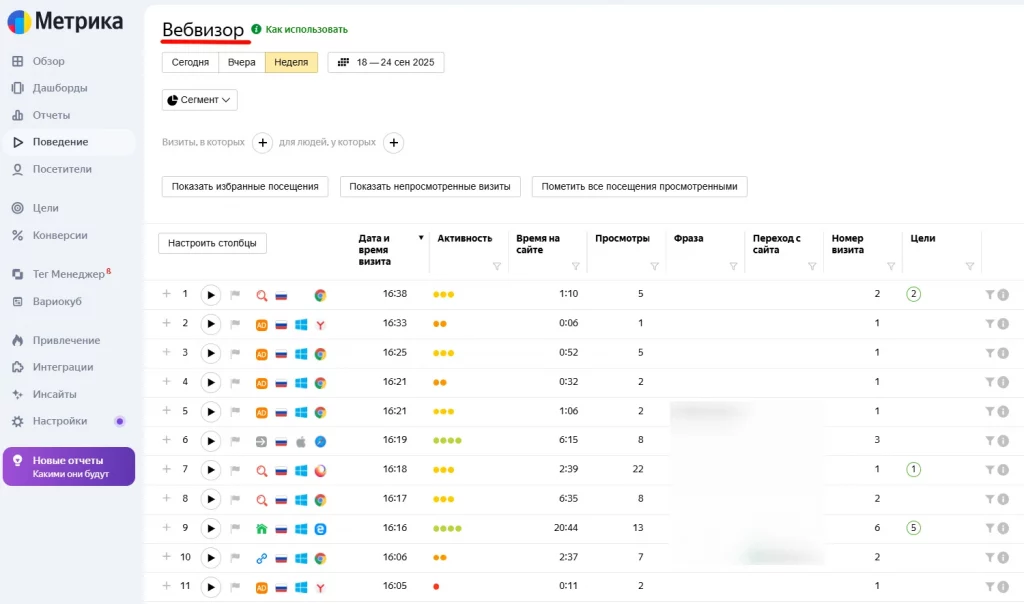Screen dimensions: 1024x604
Task: Open the Тег Менеджер sidebar section
Action: click(60, 275)
